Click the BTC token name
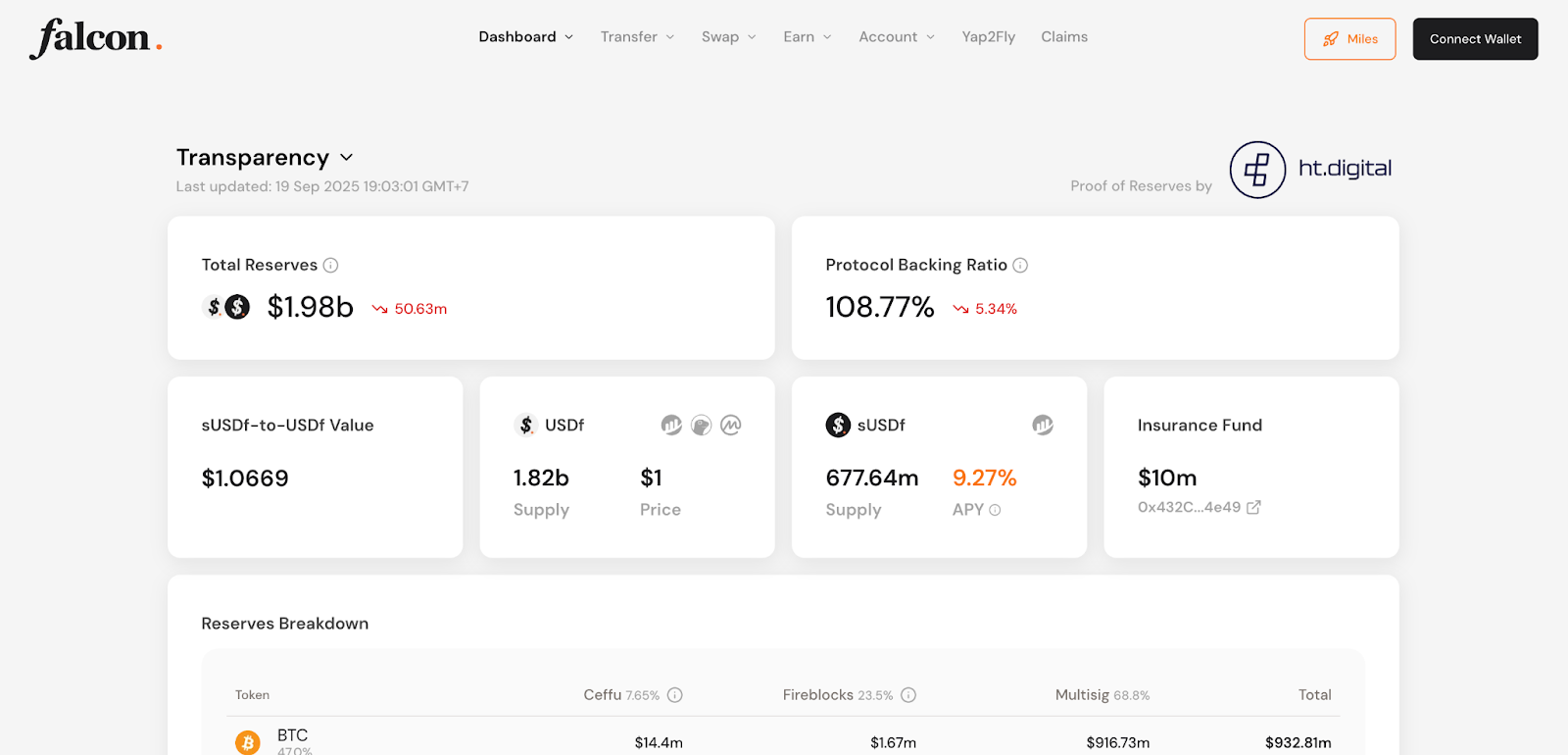This screenshot has height=755, width=1568. 292,735
